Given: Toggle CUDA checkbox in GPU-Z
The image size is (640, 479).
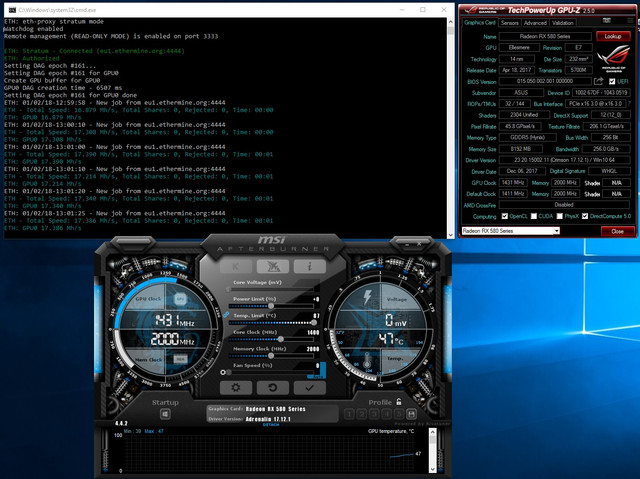Looking at the screenshot, I should pyautogui.click(x=533, y=216).
